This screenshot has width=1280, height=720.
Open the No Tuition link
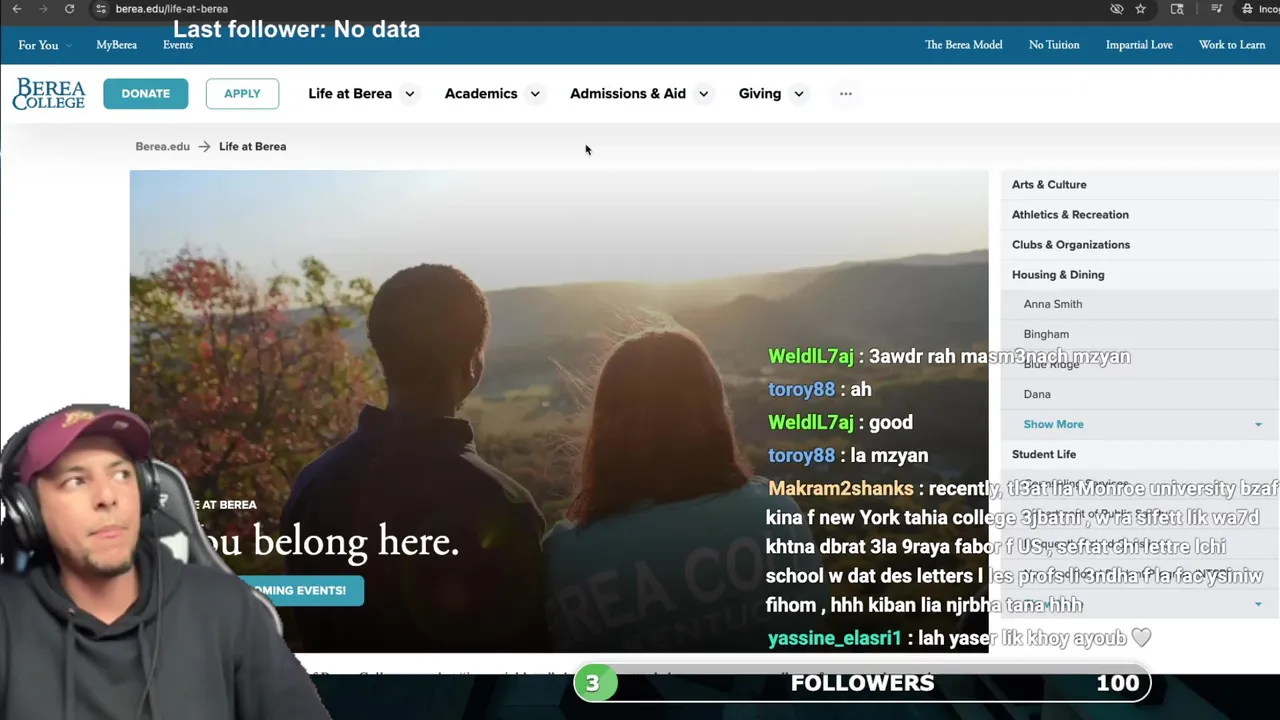[x=1054, y=45]
